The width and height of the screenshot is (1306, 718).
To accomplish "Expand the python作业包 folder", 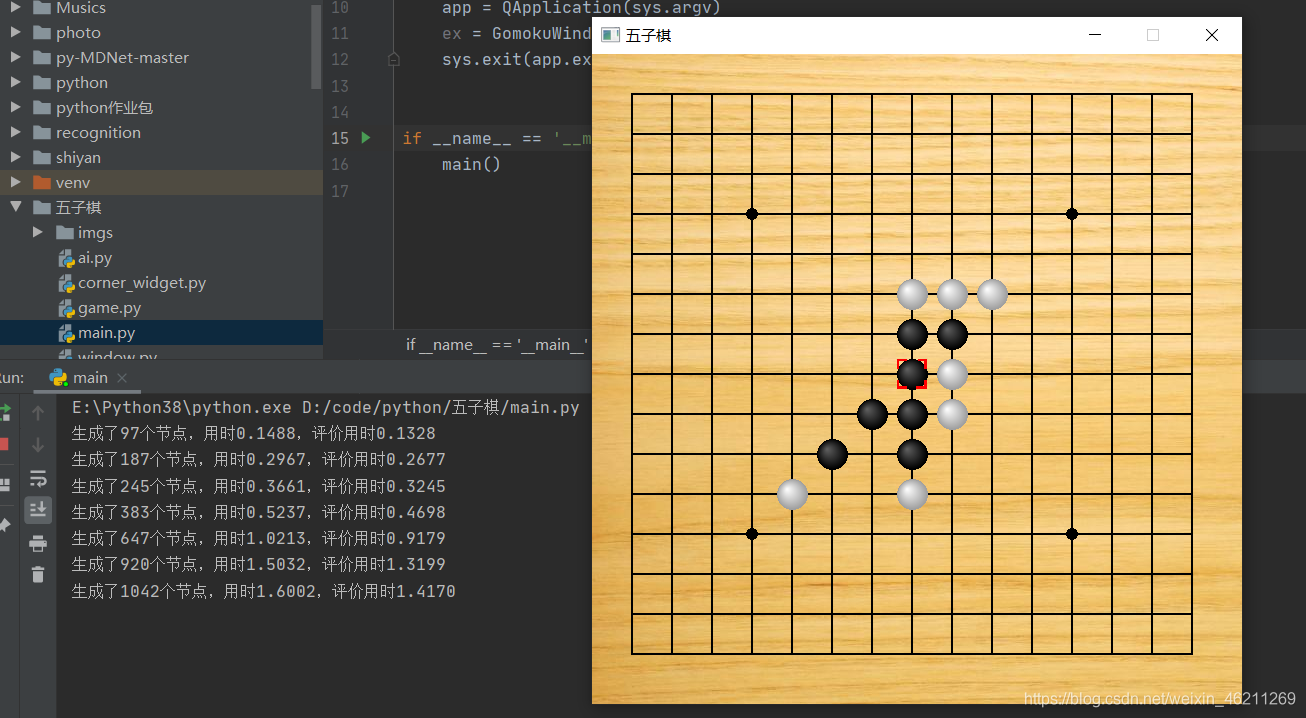I will [x=15, y=108].
